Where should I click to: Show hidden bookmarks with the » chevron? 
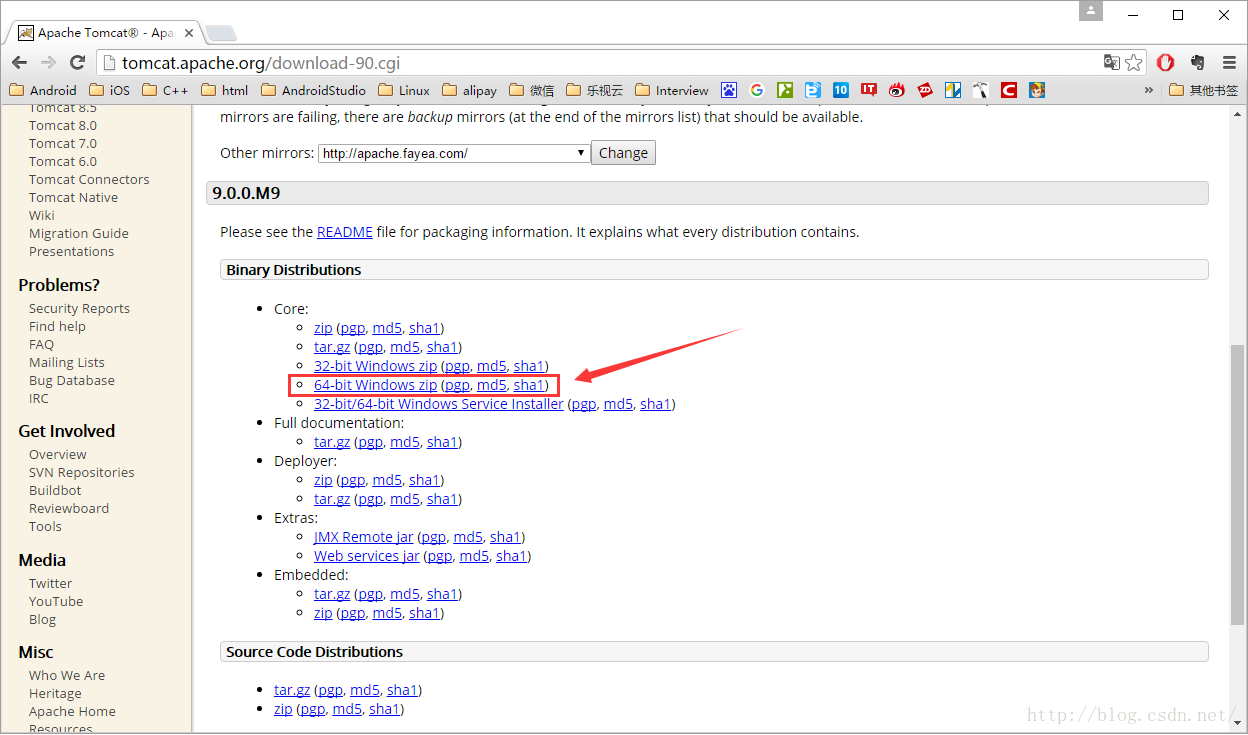[x=1150, y=90]
